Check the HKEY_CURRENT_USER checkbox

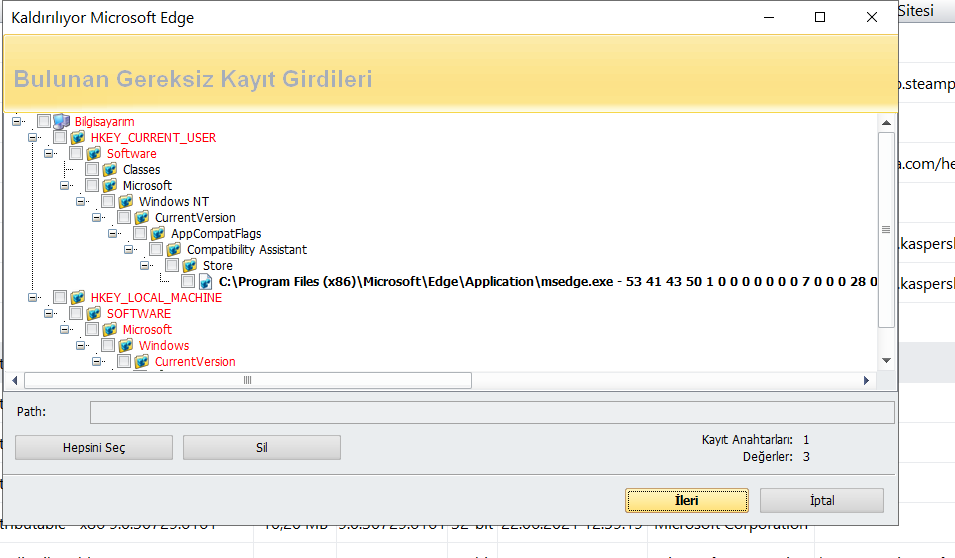point(60,137)
